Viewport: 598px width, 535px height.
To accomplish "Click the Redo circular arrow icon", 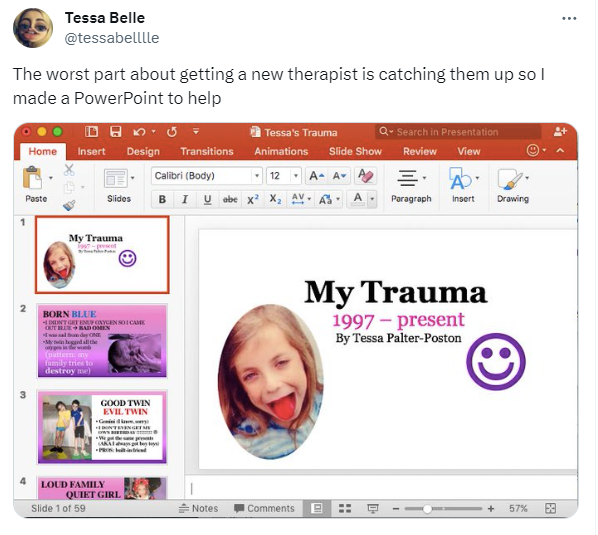I will pyautogui.click(x=172, y=132).
